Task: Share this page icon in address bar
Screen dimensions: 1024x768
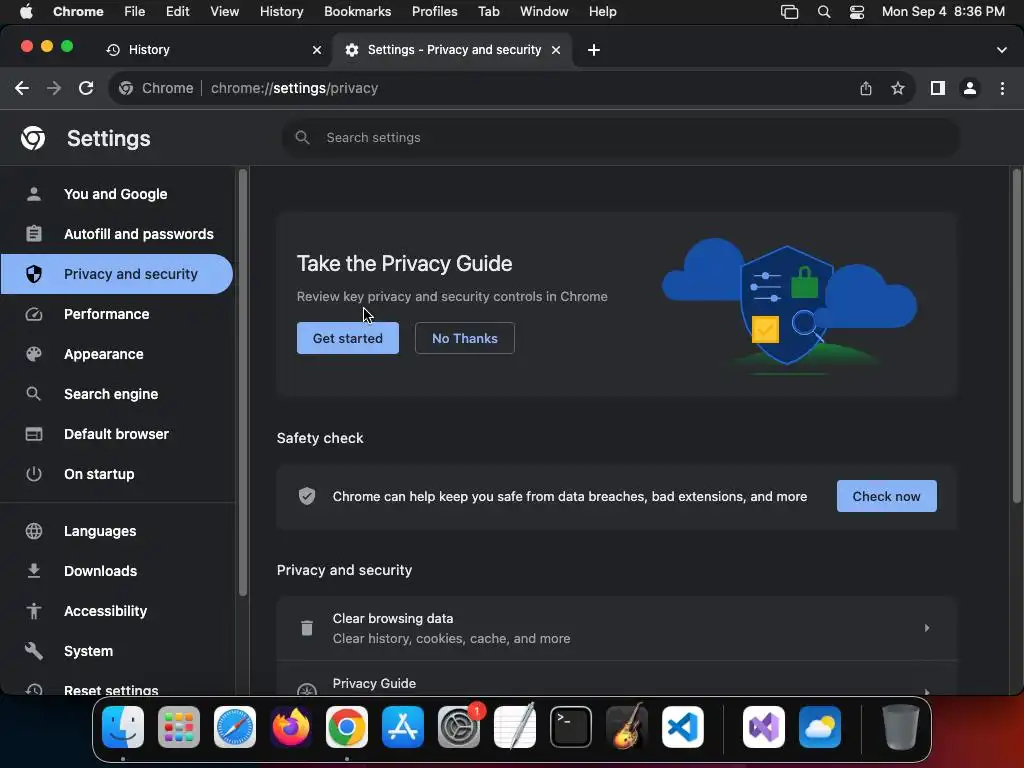Action: 866,88
